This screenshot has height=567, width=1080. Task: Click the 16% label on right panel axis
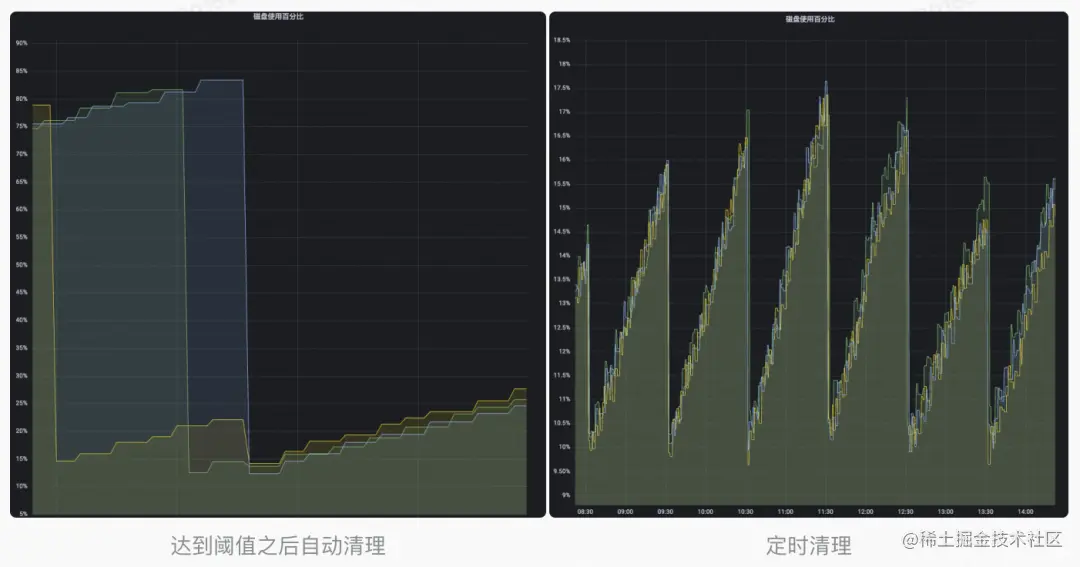click(x=564, y=160)
